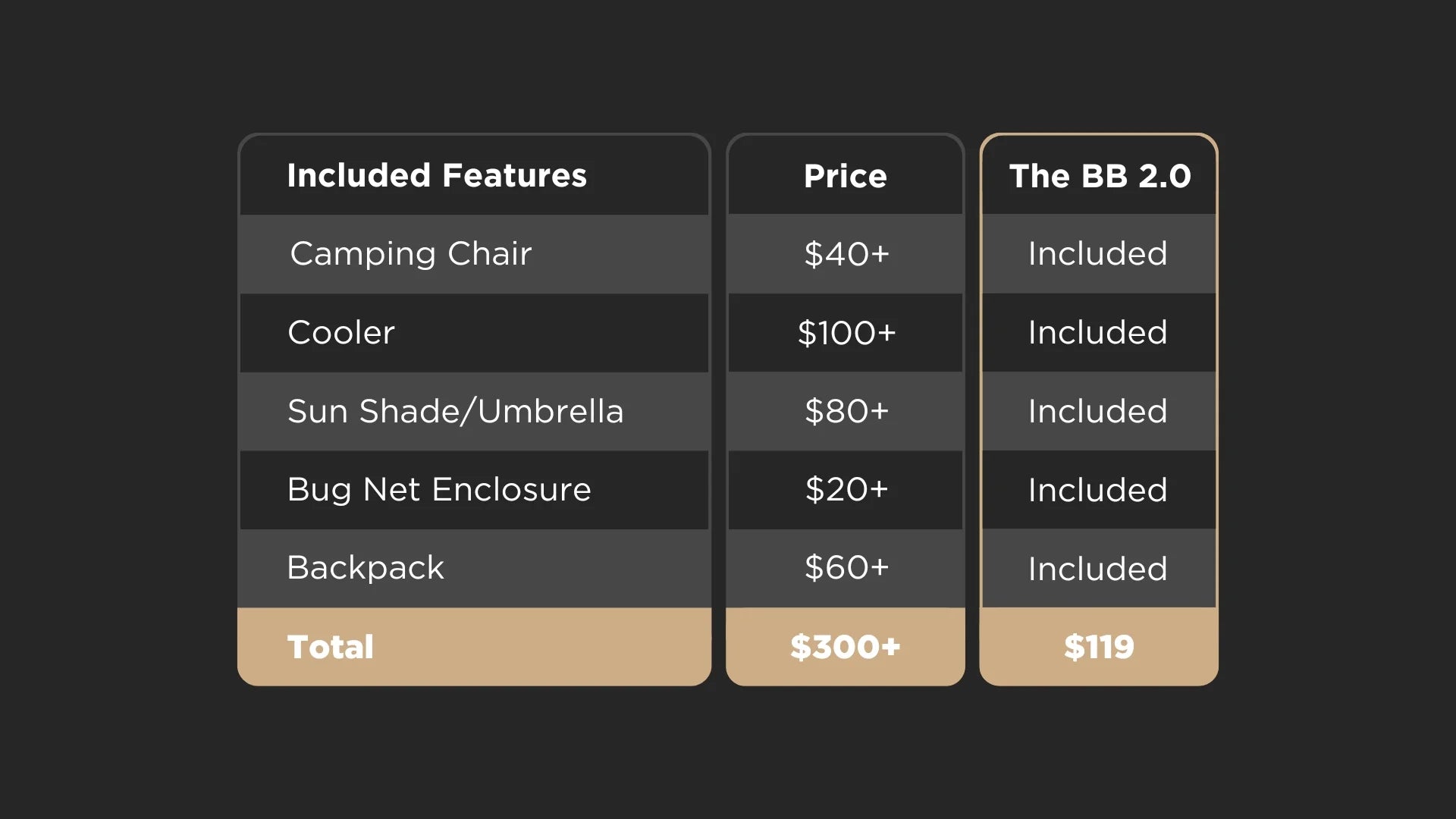Click Included in the Backpack row

(1097, 569)
